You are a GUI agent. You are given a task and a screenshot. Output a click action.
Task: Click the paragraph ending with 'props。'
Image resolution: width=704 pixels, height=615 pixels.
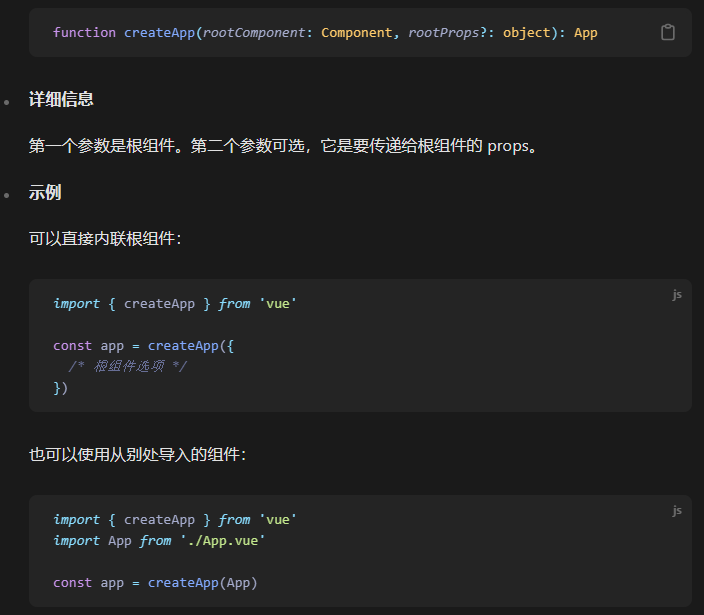tap(283, 146)
